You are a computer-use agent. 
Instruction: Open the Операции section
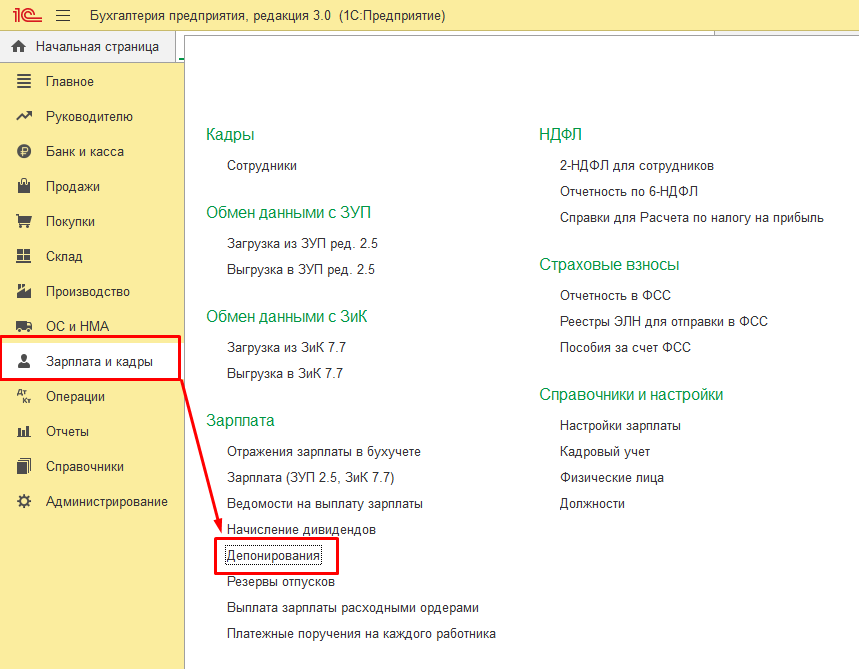tap(75, 397)
